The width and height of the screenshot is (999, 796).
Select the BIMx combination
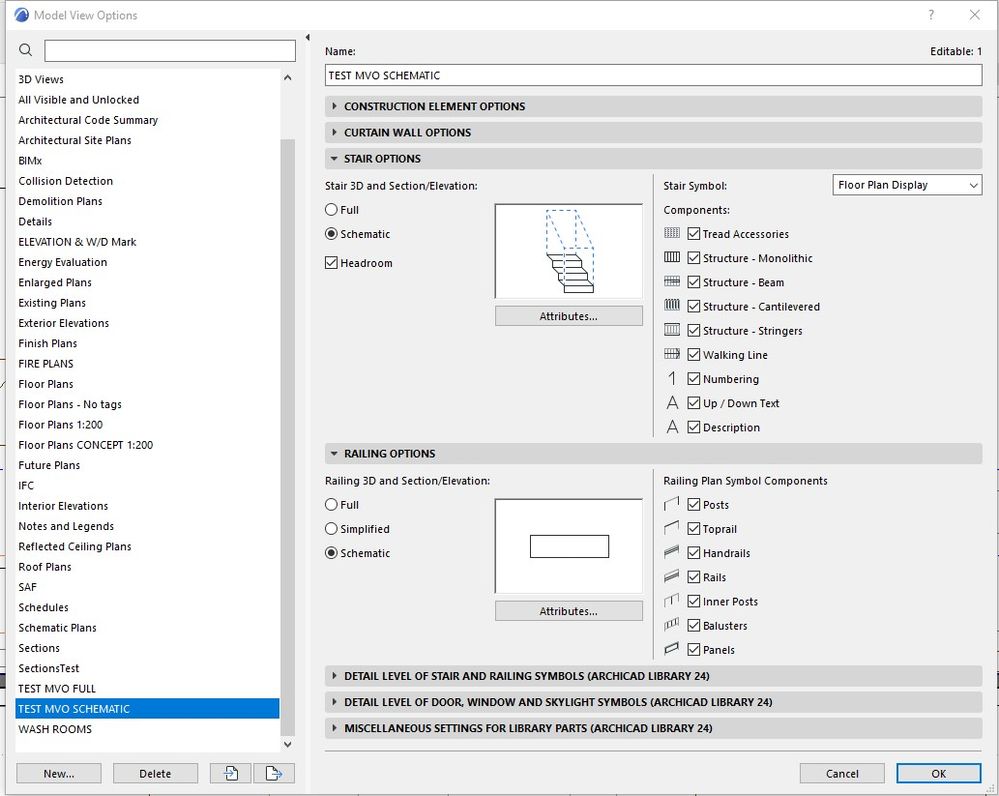coord(147,161)
